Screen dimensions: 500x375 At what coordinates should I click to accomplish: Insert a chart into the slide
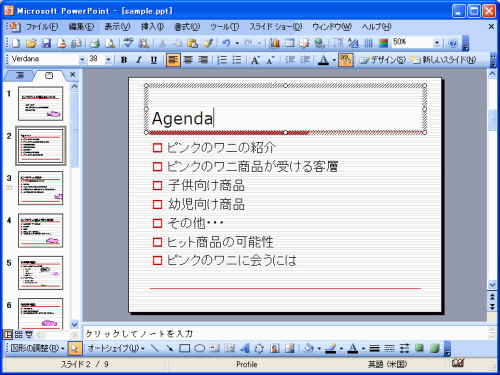tap(274, 43)
